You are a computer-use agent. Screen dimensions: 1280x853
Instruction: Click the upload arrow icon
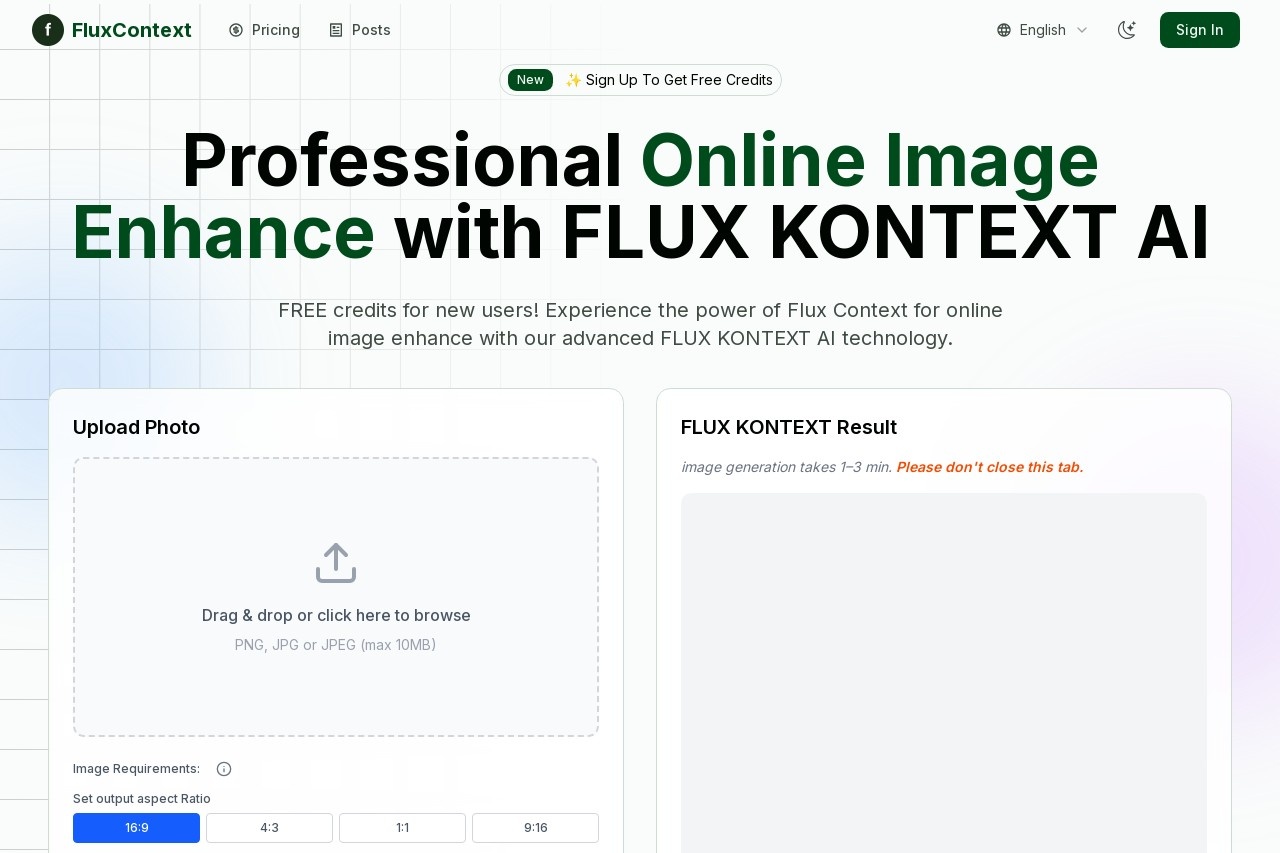tap(336, 563)
